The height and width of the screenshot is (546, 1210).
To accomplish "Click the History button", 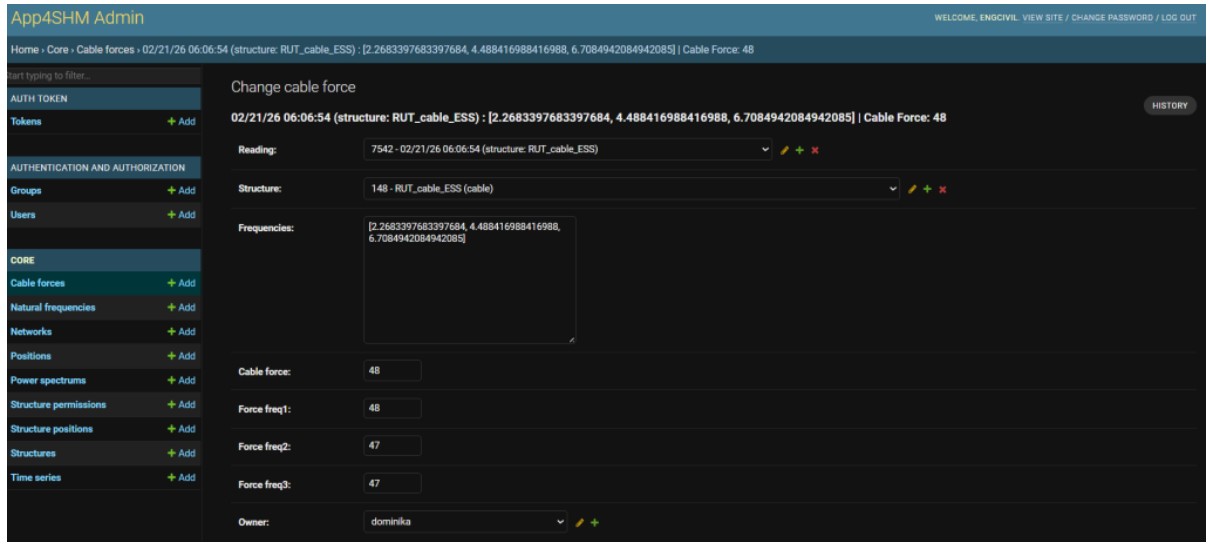I will [1170, 105].
